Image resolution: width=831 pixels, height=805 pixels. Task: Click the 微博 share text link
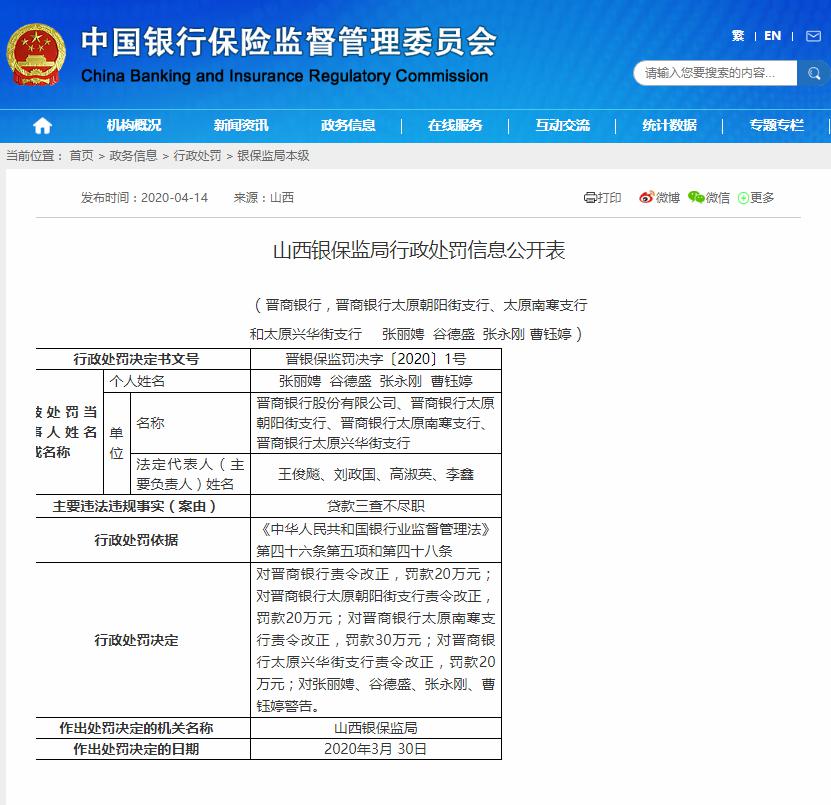(668, 198)
